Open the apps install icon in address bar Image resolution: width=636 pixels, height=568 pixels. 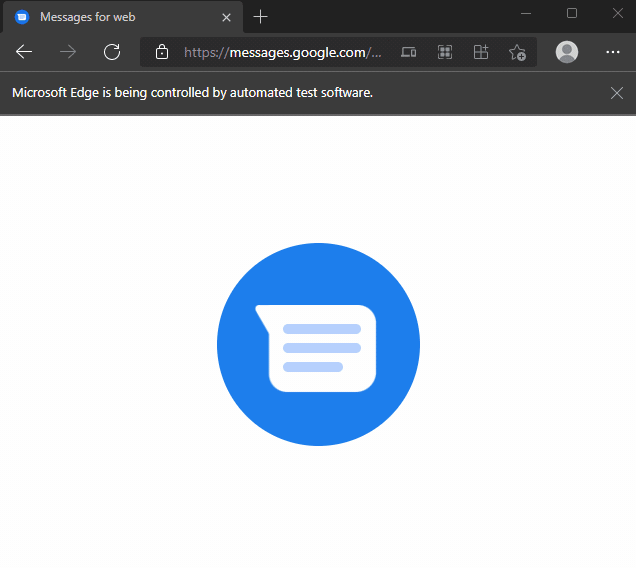(x=481, y=52)
